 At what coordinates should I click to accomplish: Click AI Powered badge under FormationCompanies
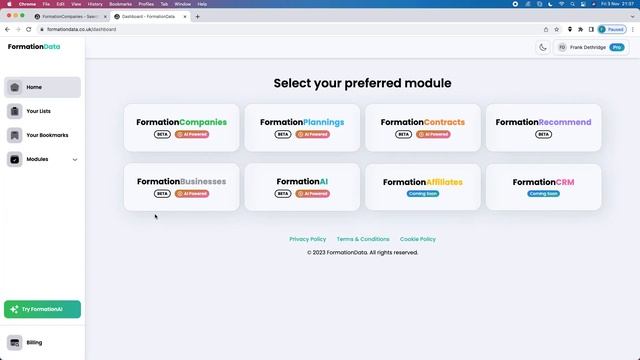tap(192, 134)
